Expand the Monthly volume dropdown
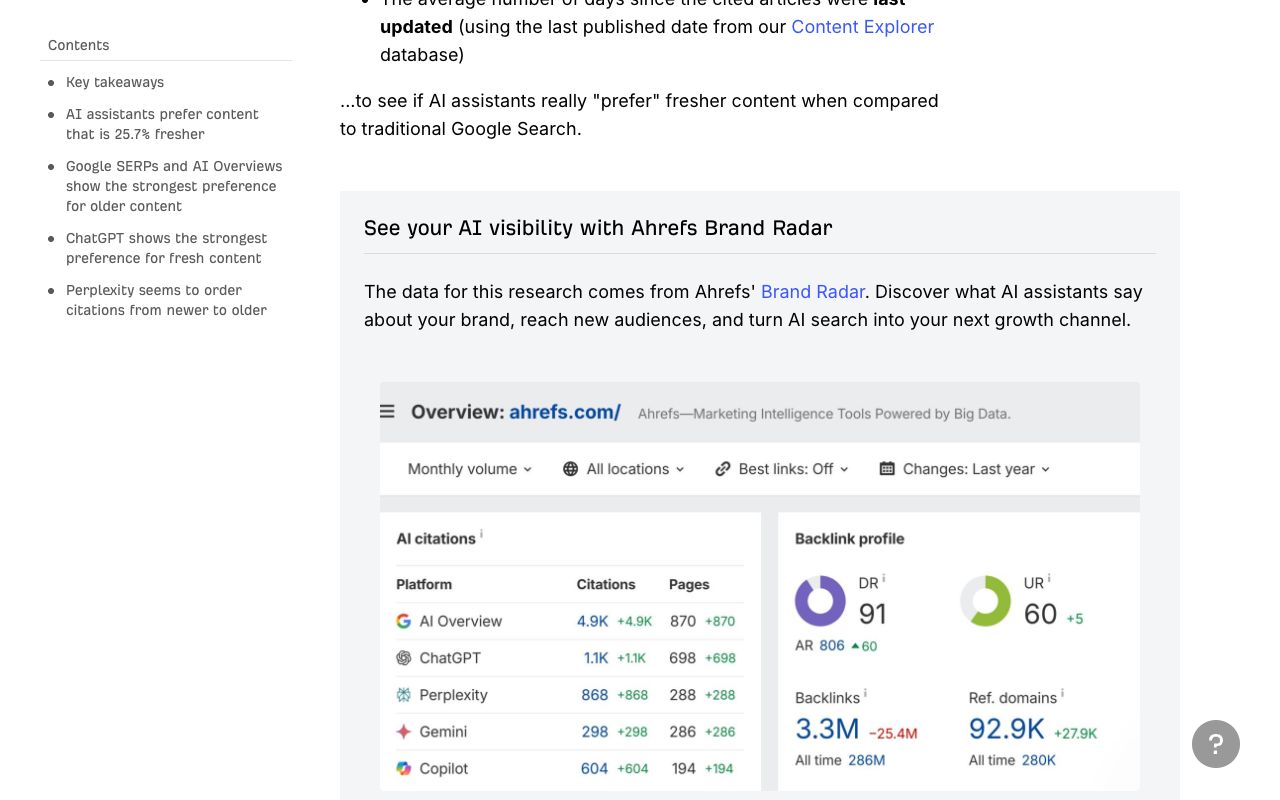Viewport: 1280px width, 800px height. pos(470,469)
